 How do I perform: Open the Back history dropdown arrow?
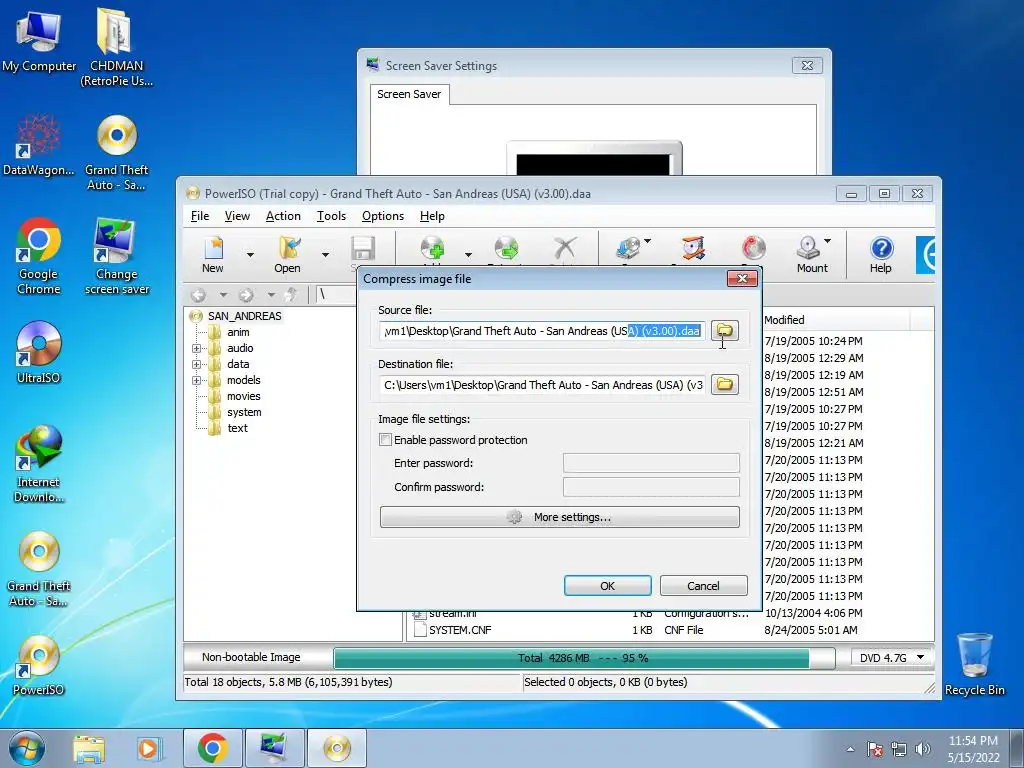point(223,295)
